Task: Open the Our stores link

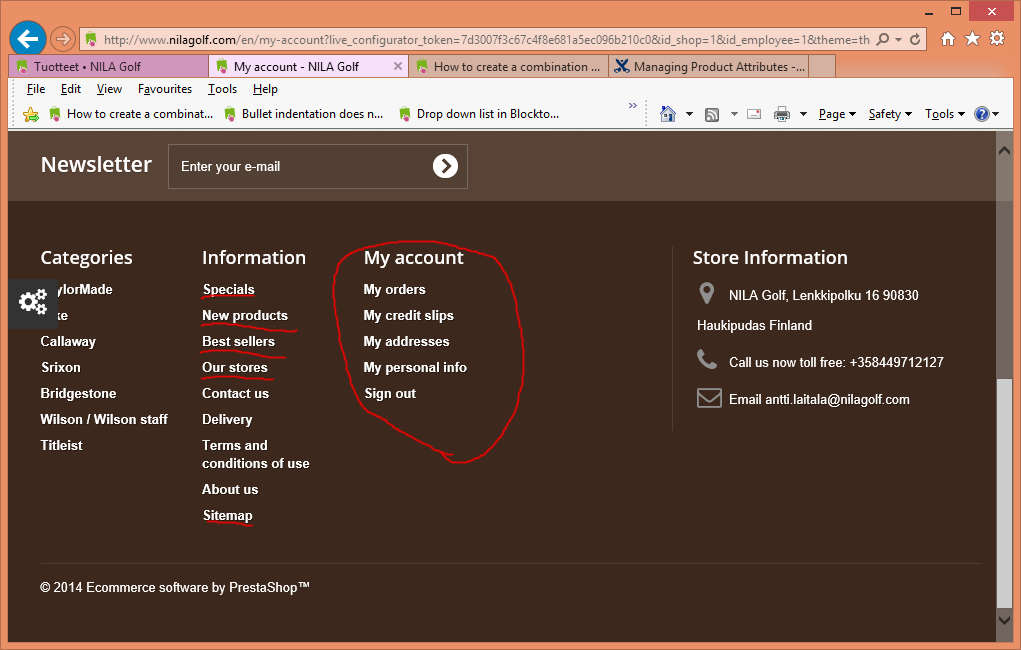Action: [x=234, y=367]
